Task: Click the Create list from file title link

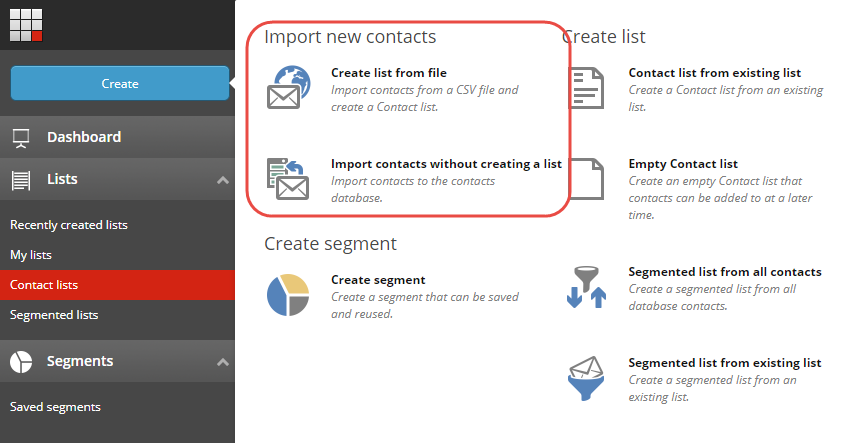Action: (x=389, y=73)
